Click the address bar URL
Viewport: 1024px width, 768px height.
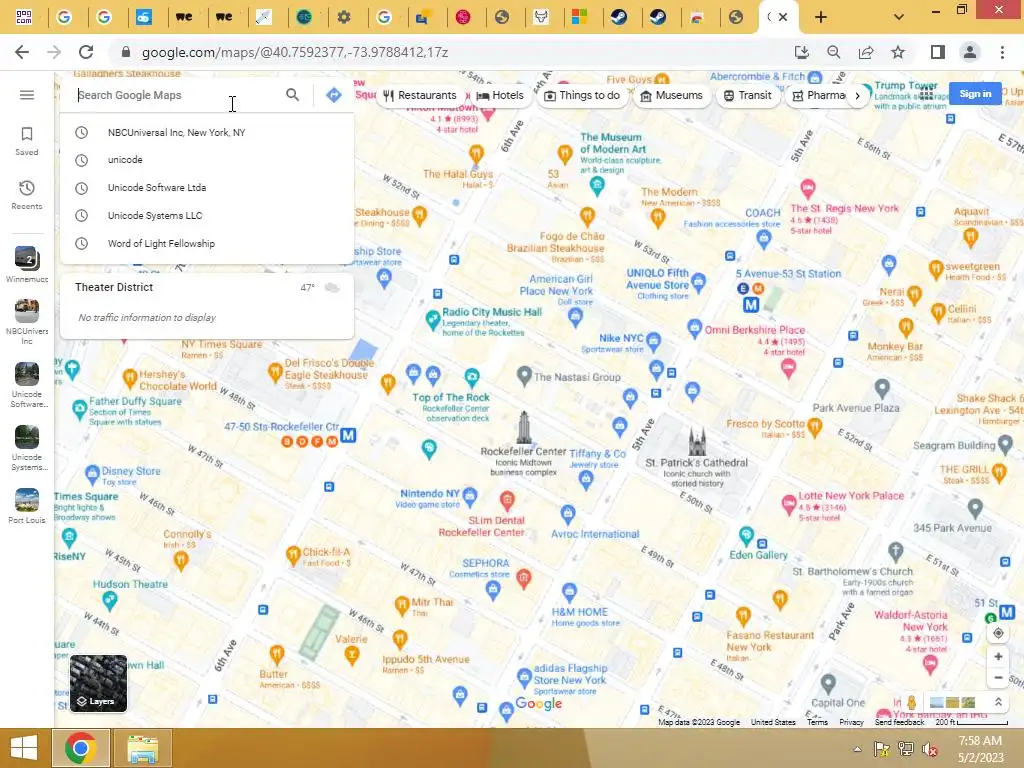point(295,52)
